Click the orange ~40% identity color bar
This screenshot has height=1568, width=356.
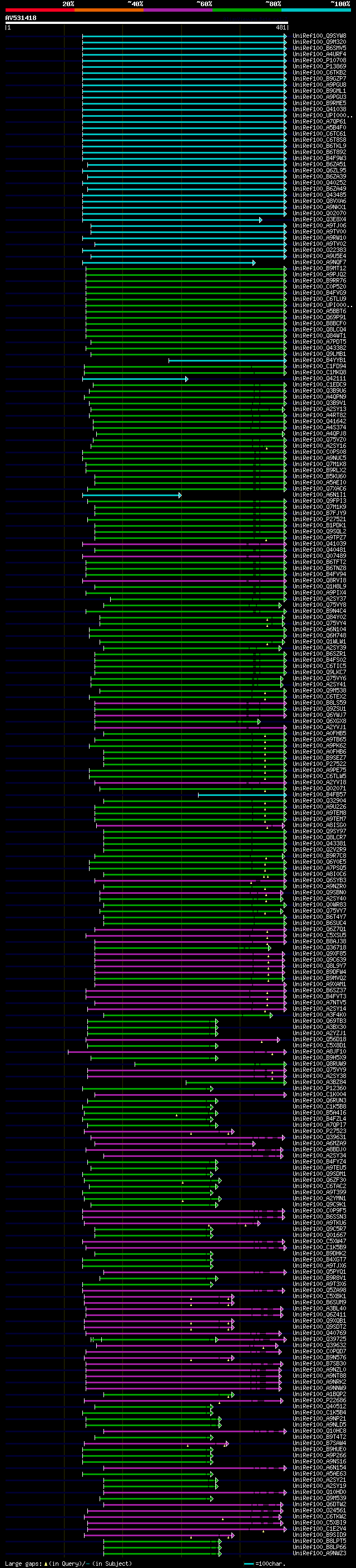point(109,10)
